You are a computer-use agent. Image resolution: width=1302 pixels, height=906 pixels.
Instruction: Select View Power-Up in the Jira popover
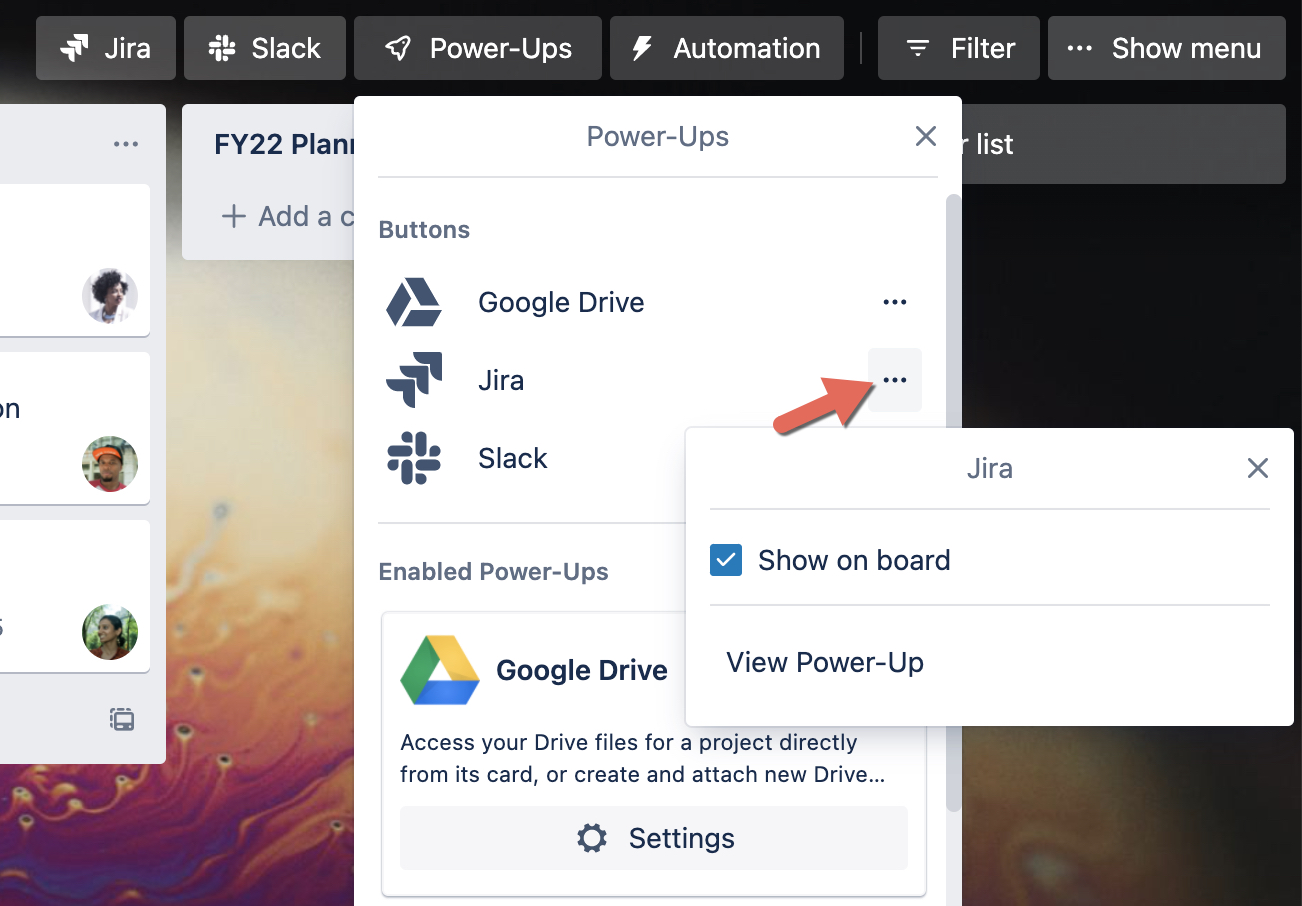825,662
